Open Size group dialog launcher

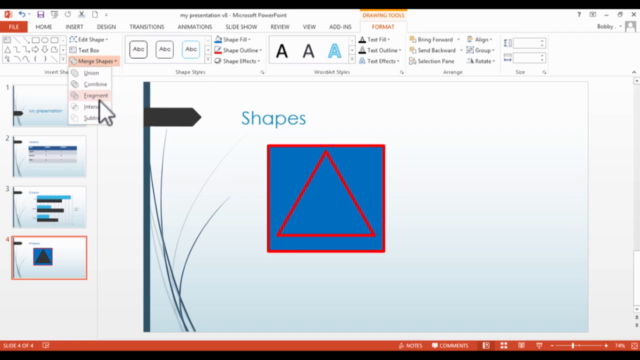point(544,72)
